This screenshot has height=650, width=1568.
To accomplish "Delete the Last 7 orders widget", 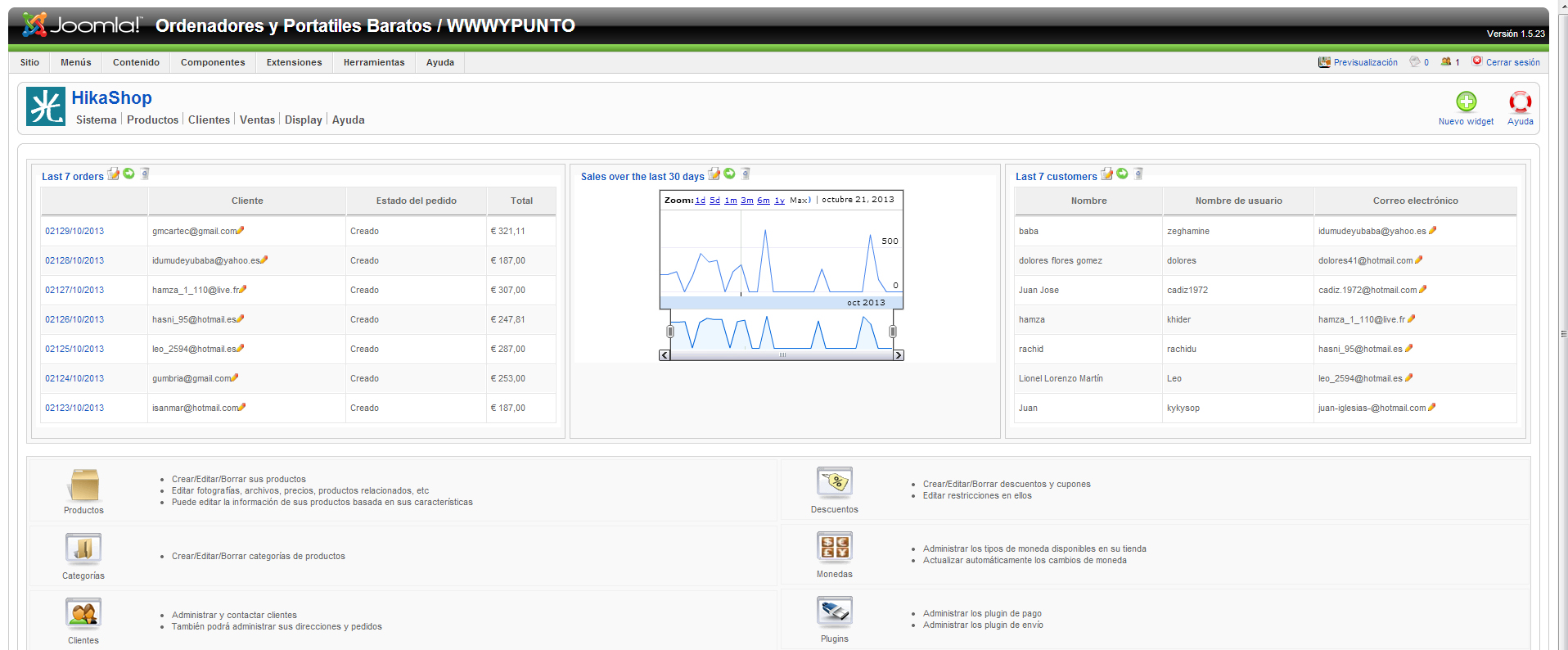I will pyautogui.click(x=145, y=174).
